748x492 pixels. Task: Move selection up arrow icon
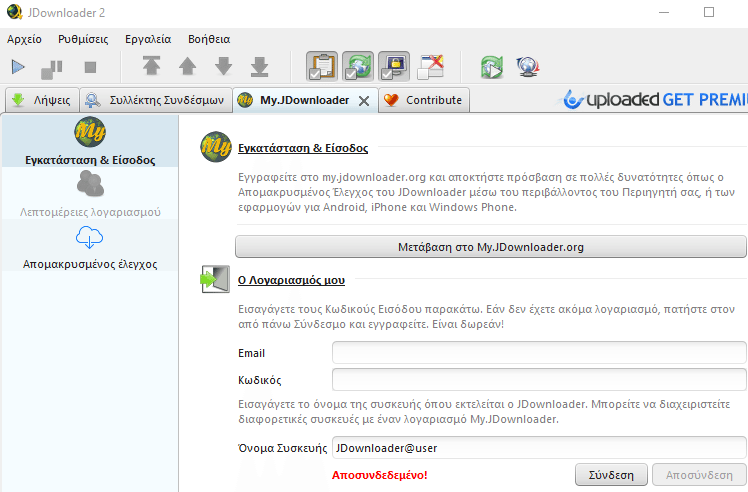(187, 66)
